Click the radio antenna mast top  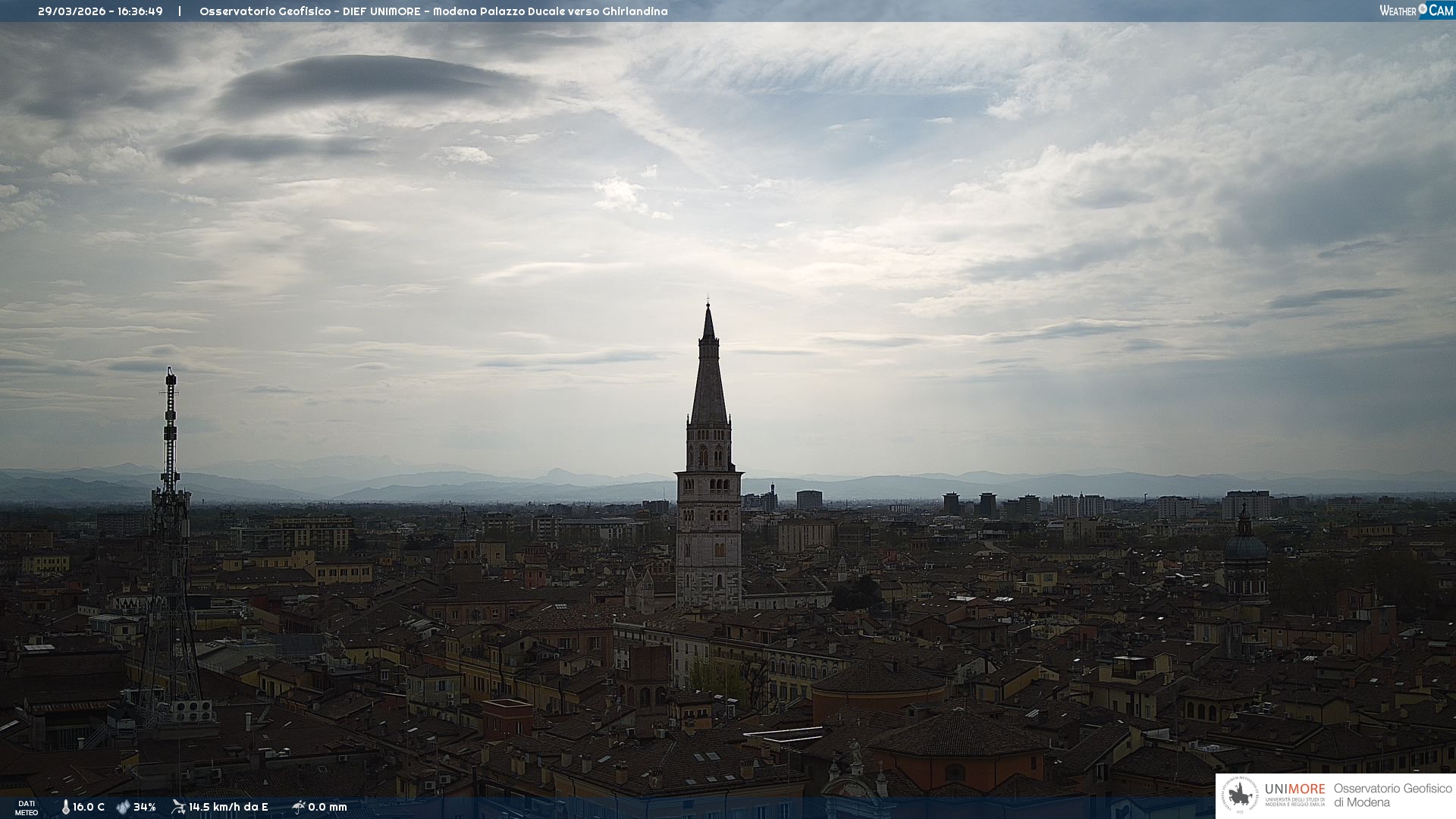click(x=171, y=379)
